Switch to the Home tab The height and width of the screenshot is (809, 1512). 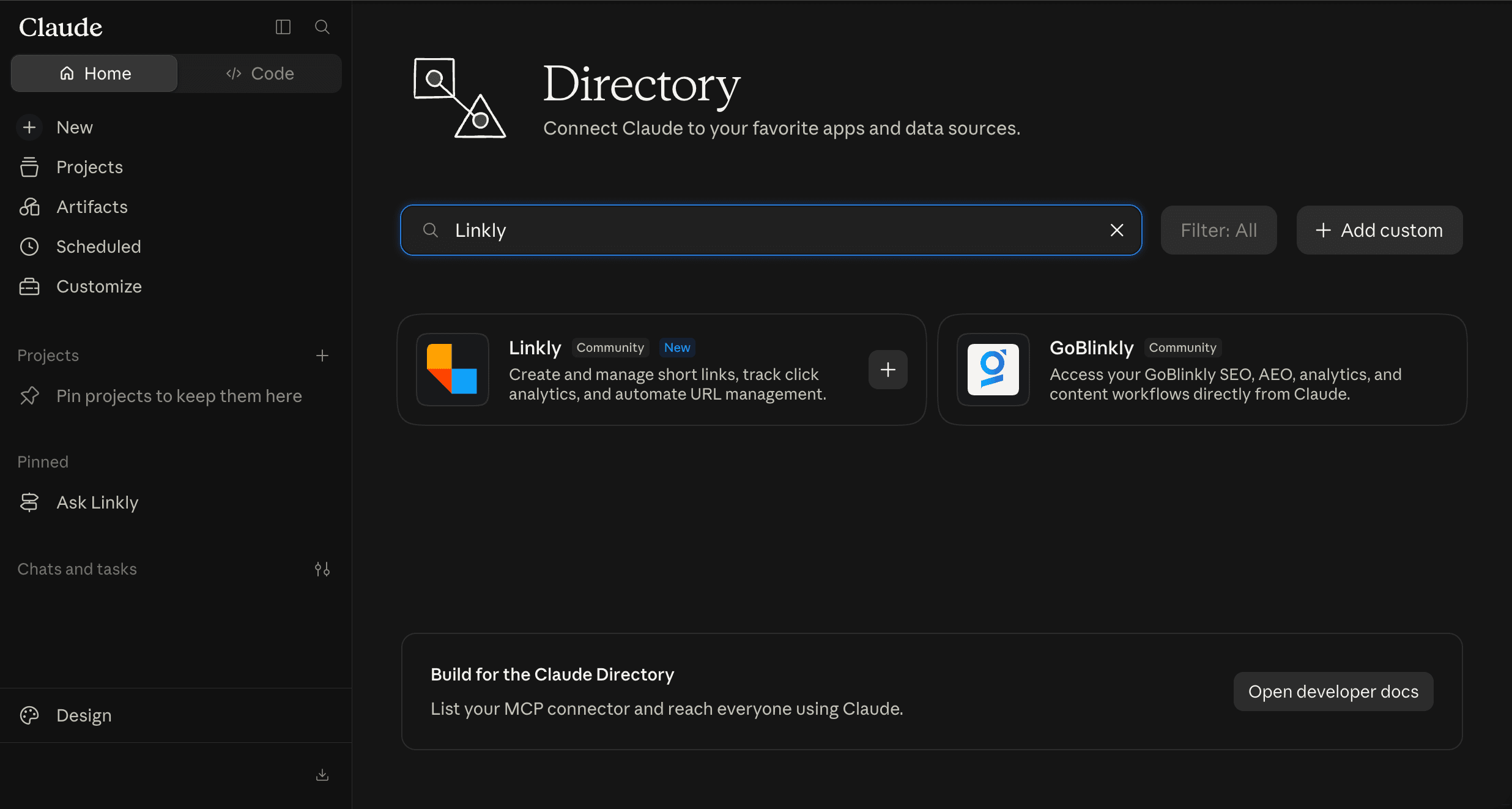point(95,73)
